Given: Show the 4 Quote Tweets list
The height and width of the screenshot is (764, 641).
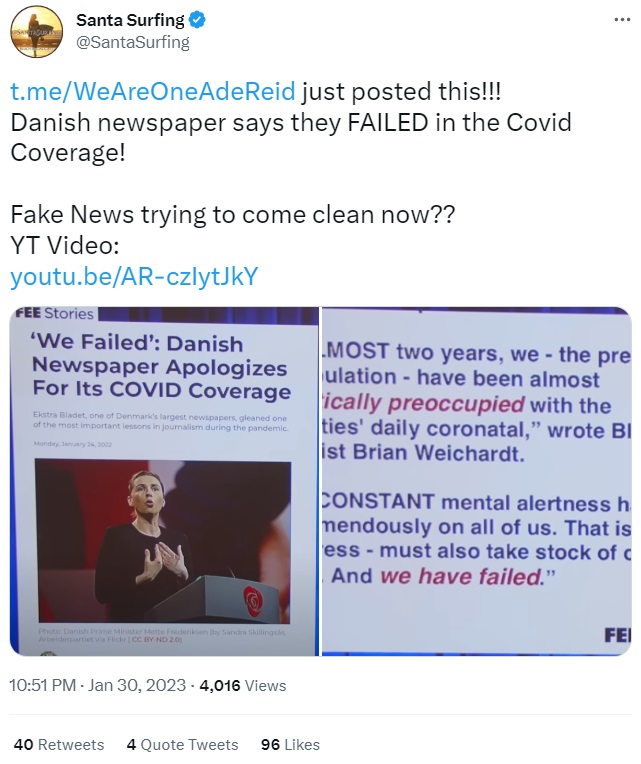Looking at the screenshot, I should [x=182, y=745].
